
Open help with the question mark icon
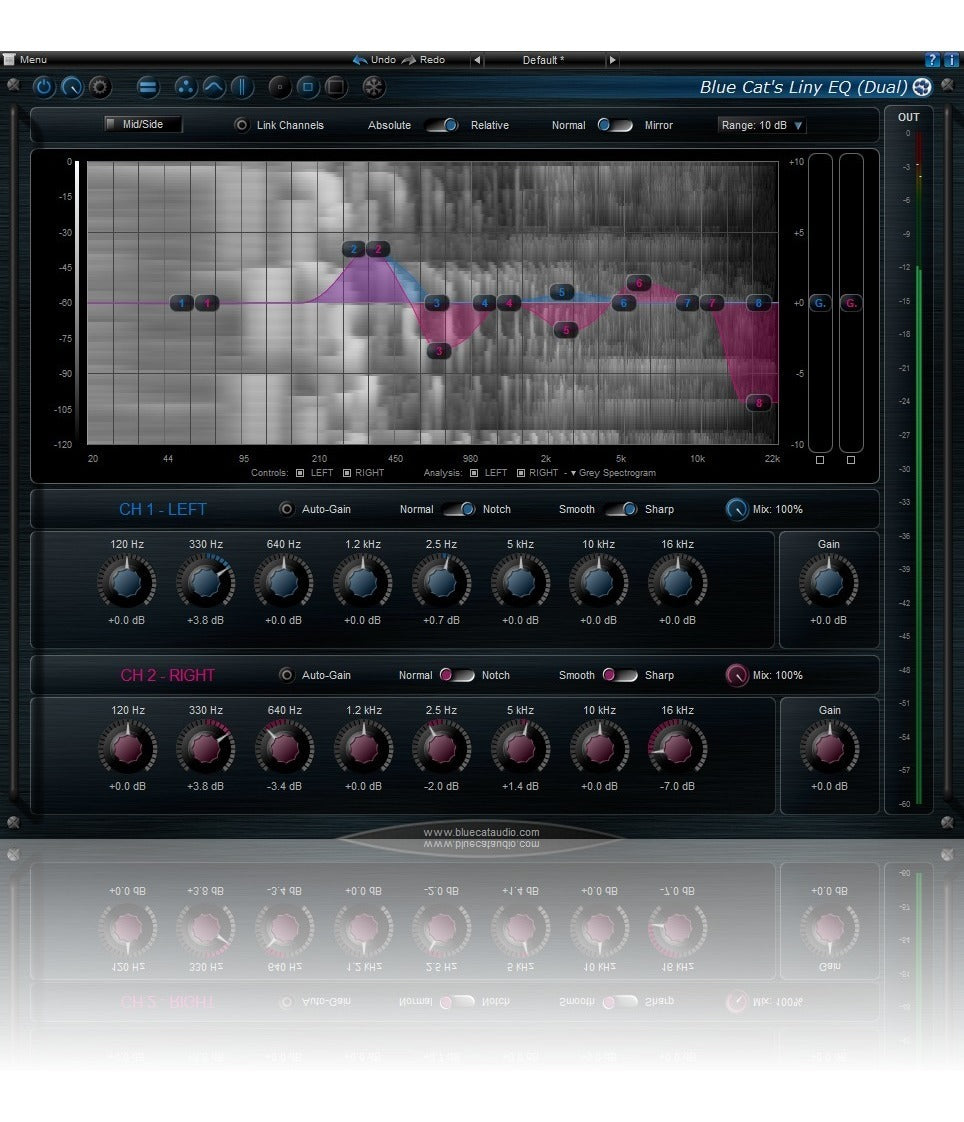pyautogui.click(x=932, y=60)
